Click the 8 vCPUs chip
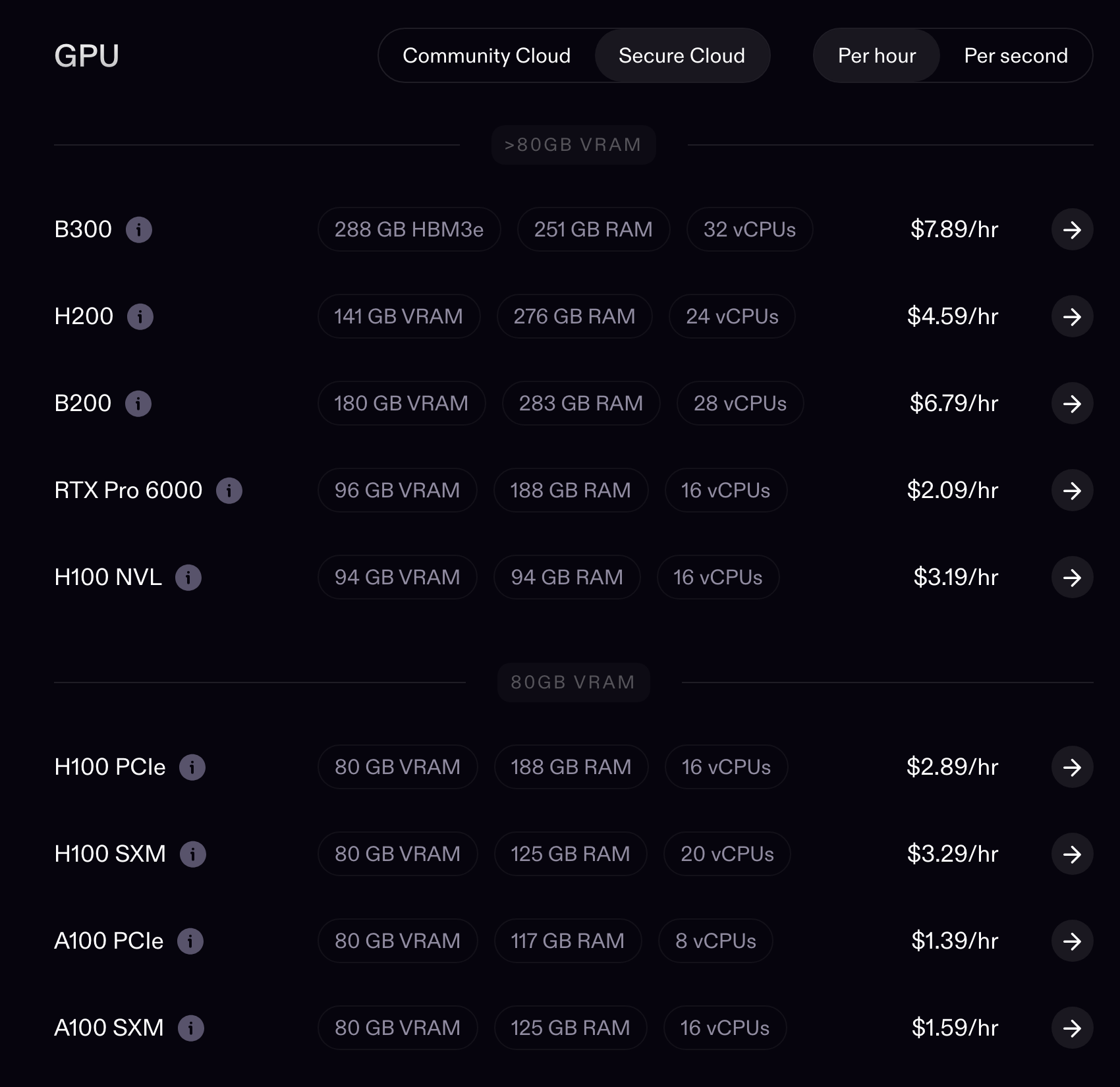 click(715, 941)
